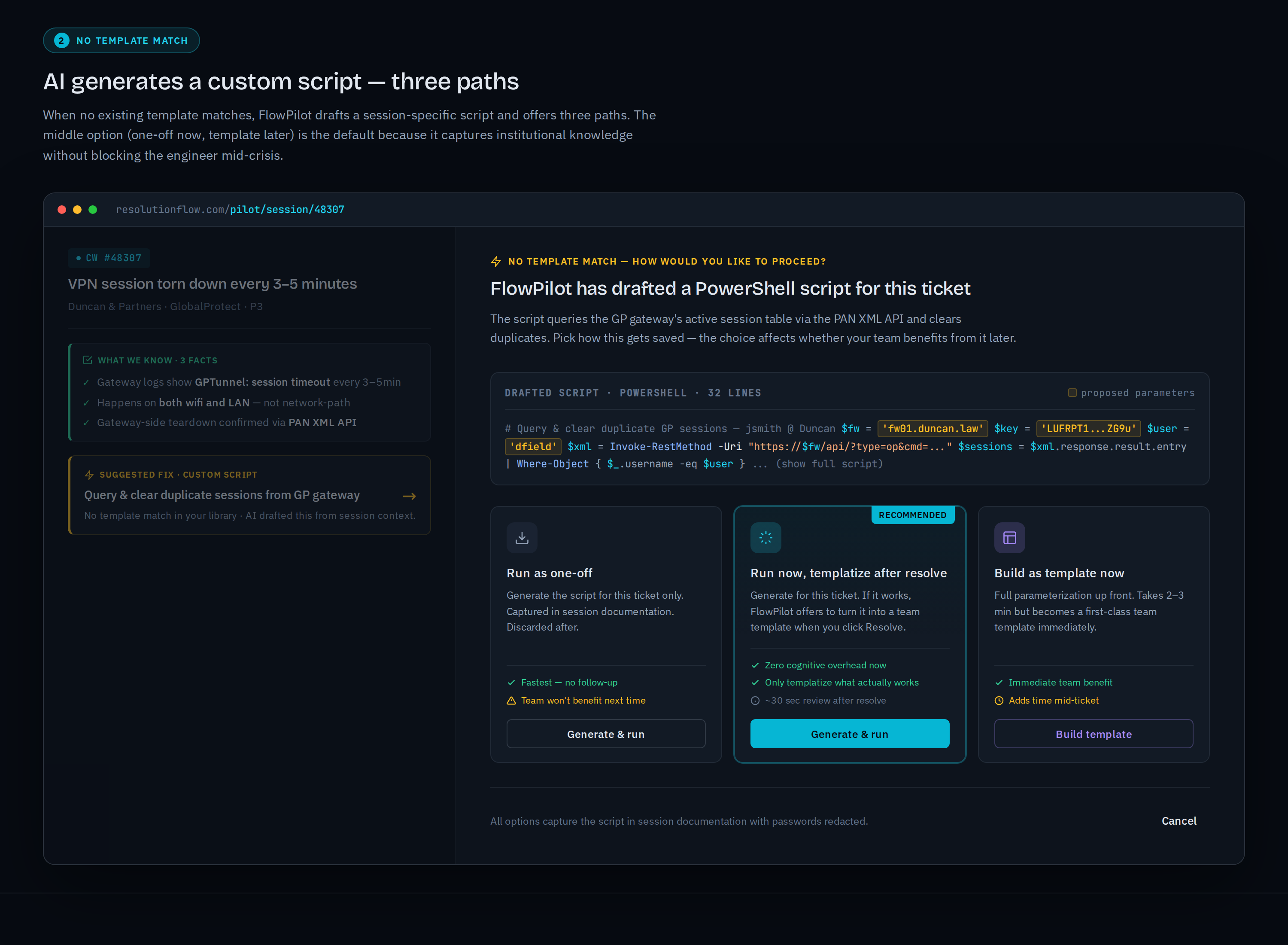
Task: Select the 'dfield' user parameter chip
Action: coord(533,446)
